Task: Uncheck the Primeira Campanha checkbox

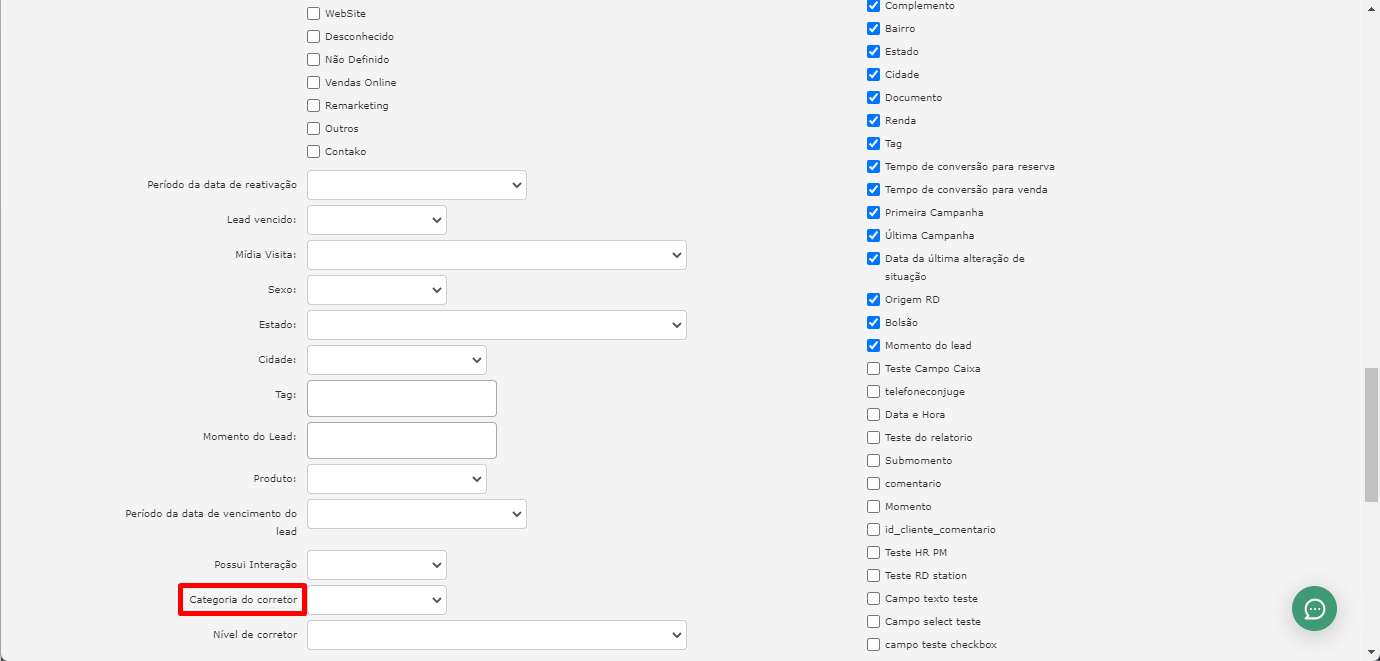Action: click(x=874, y=213)
